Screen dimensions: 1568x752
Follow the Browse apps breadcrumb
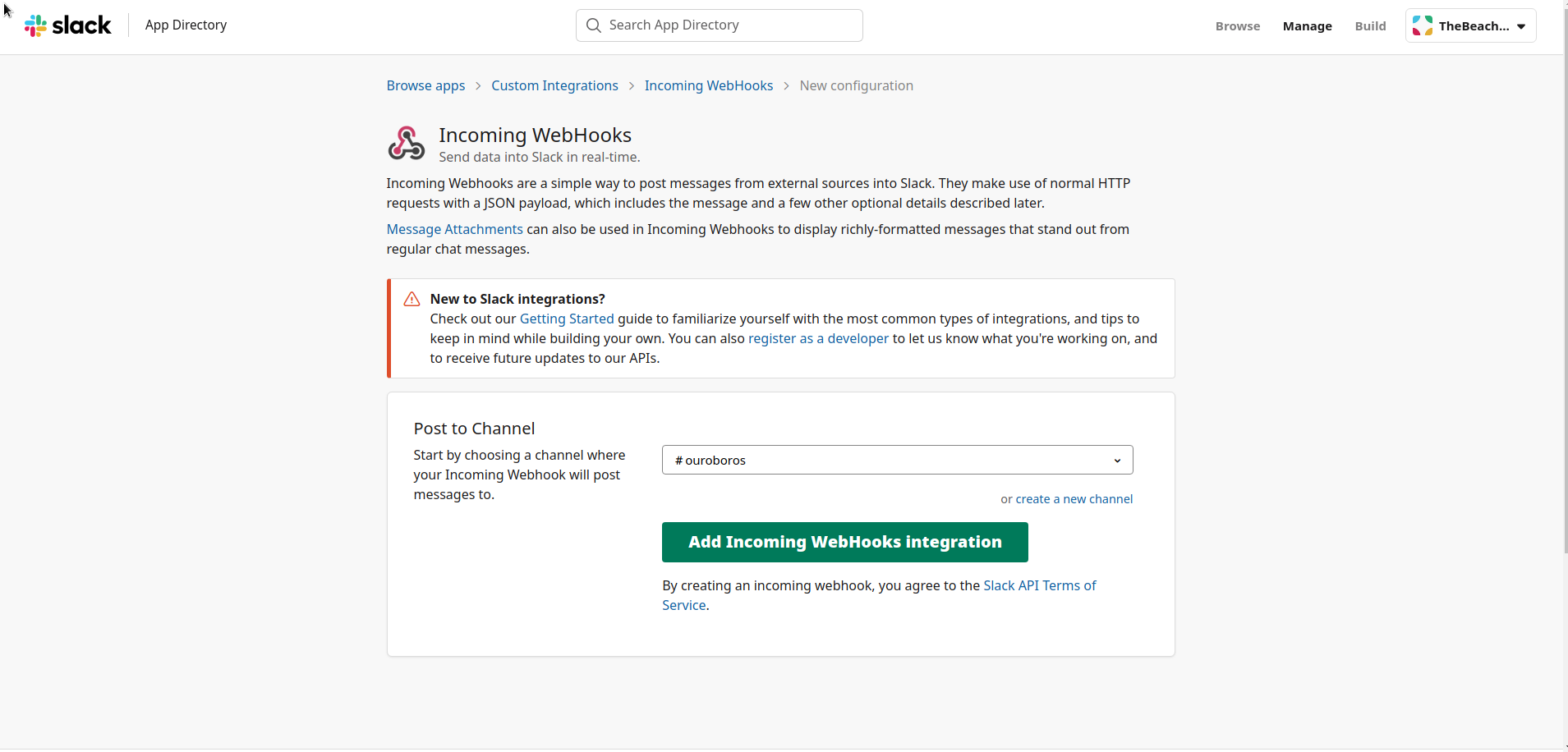[425, 85]
